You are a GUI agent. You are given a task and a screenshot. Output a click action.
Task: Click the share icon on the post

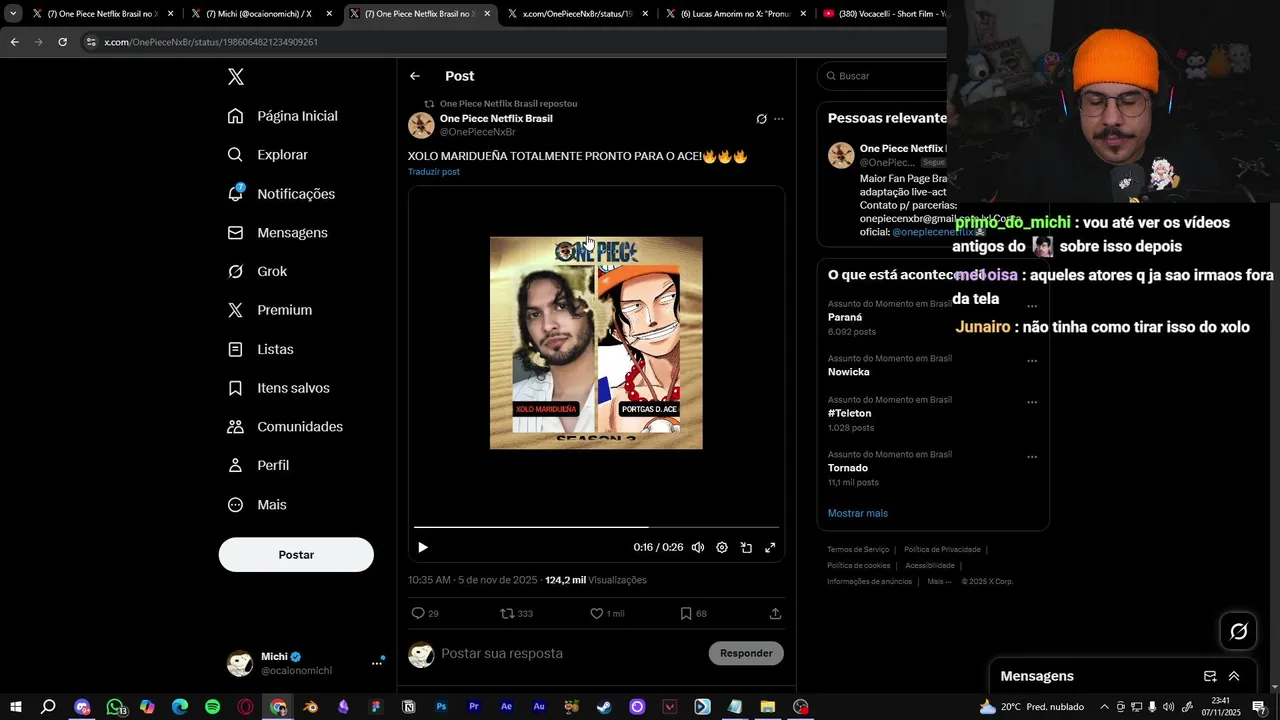(x=775, y=614)
